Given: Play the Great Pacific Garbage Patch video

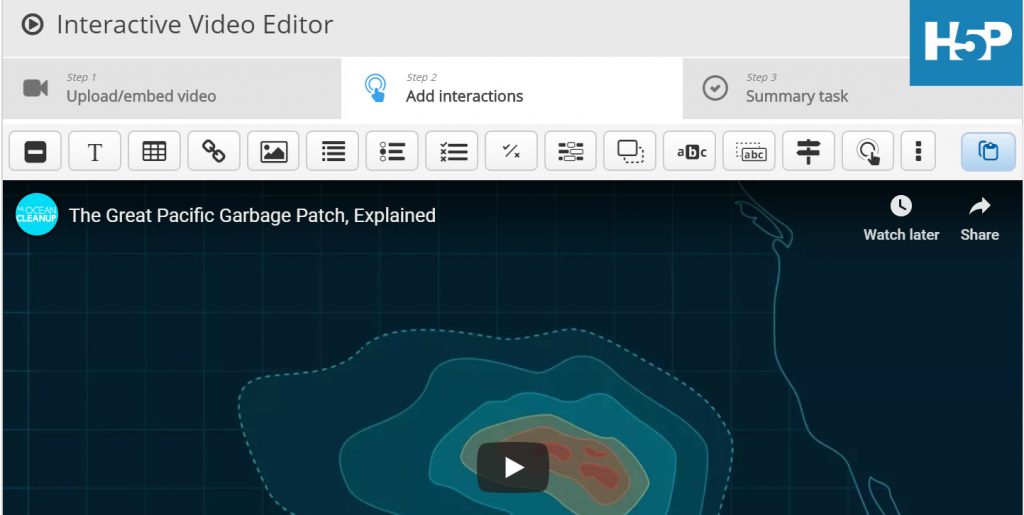Looking at the screenshot, I should (513, 467).
